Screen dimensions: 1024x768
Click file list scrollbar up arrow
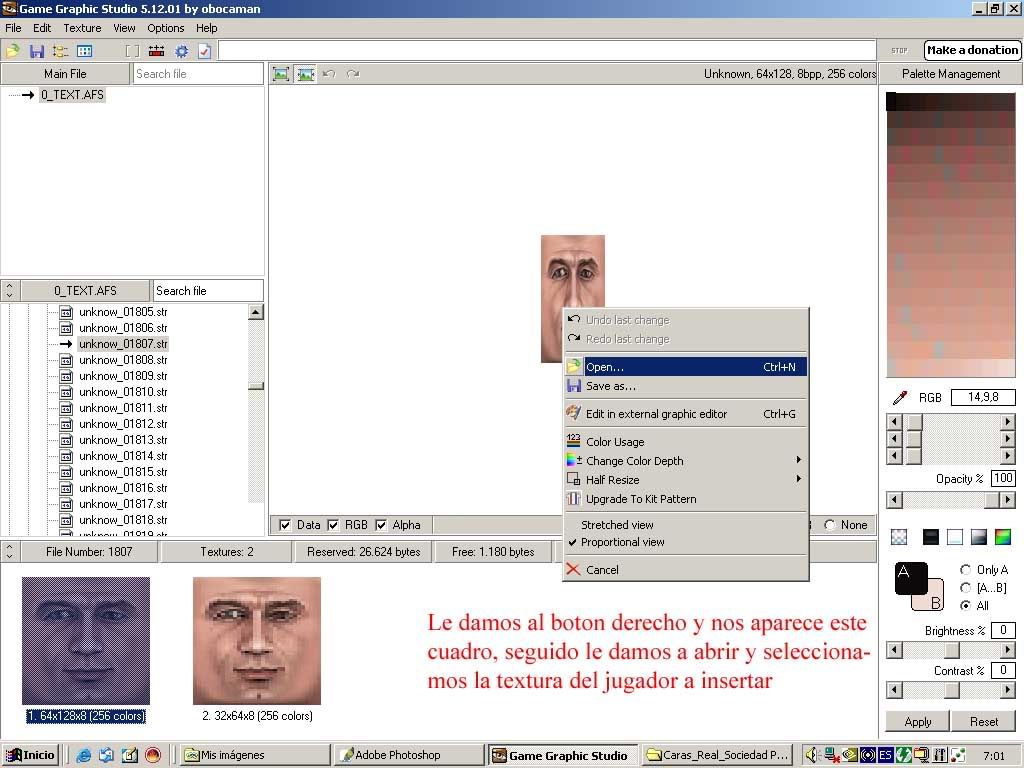tap(256, 312)
